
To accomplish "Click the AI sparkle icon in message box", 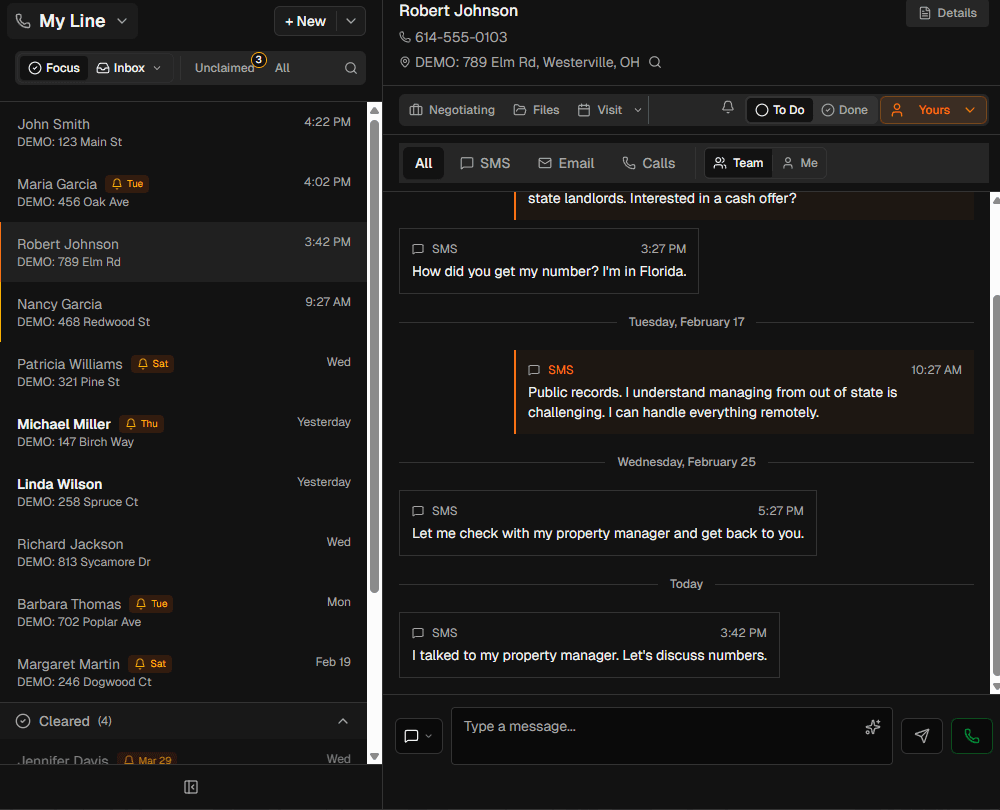I will pos(872,727).
